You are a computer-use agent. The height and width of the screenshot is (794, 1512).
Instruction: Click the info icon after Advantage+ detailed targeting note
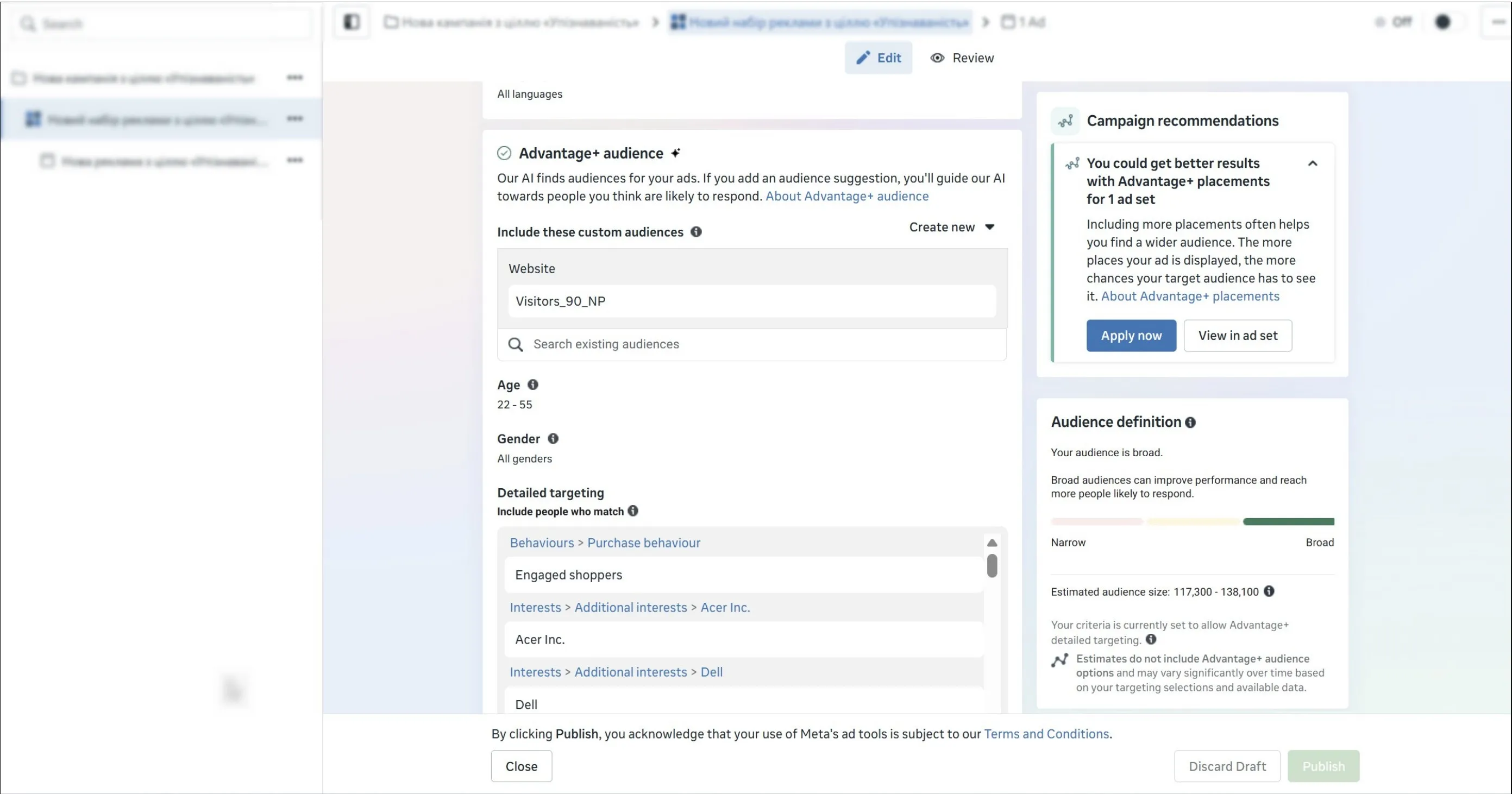1151,640
